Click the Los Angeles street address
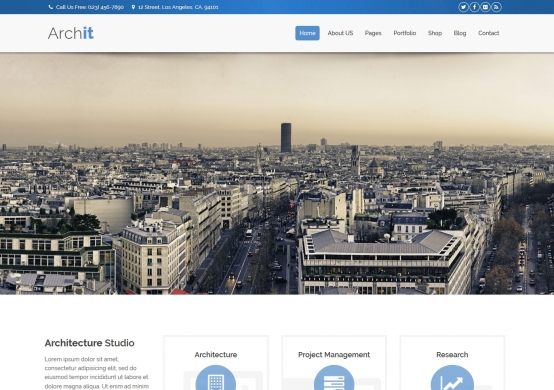This screenshot has height=390, width=554. point(178,7)
